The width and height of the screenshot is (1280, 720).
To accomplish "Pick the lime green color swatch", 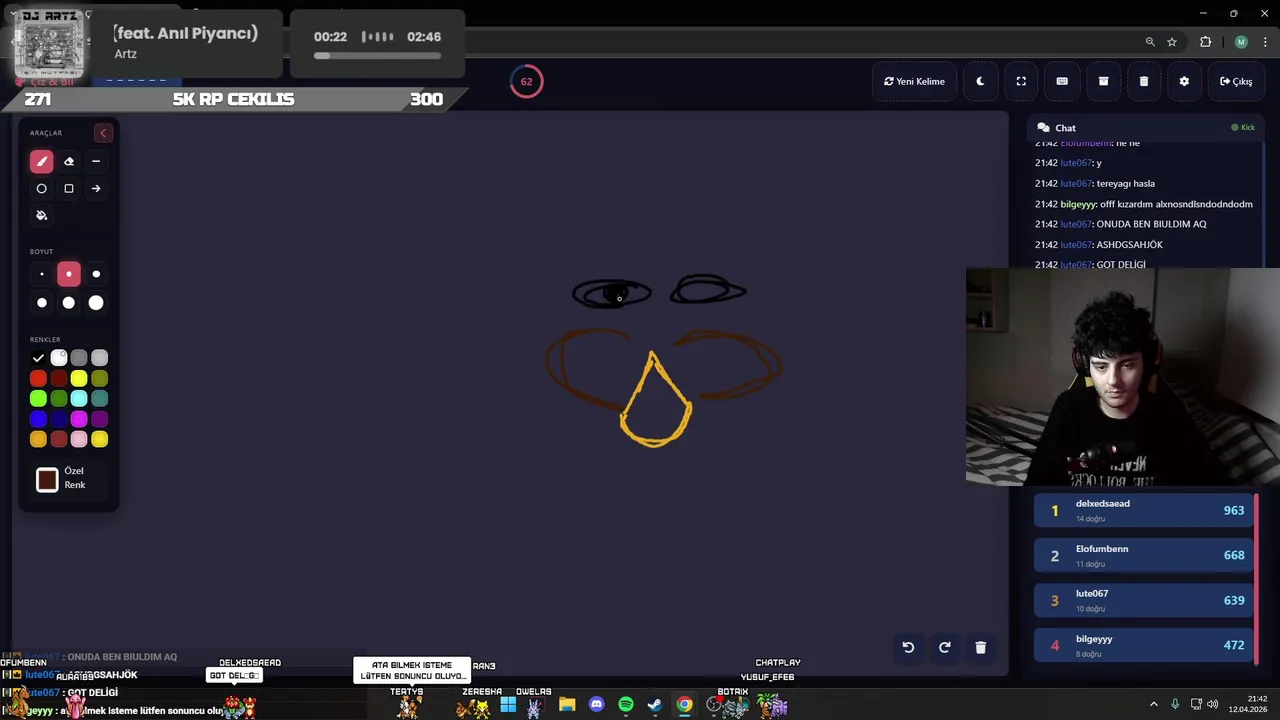I will point(38,399).
